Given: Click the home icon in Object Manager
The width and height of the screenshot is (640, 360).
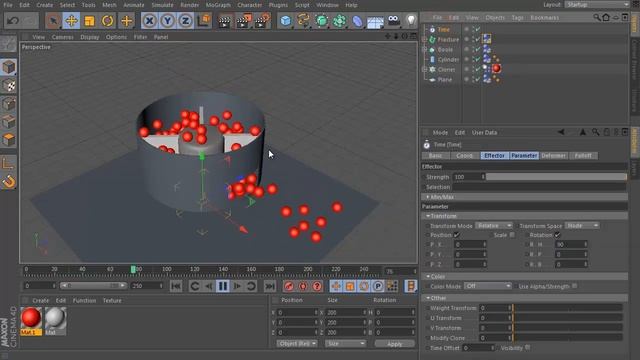Looking at the screenshot, I should tap(606, 18).
